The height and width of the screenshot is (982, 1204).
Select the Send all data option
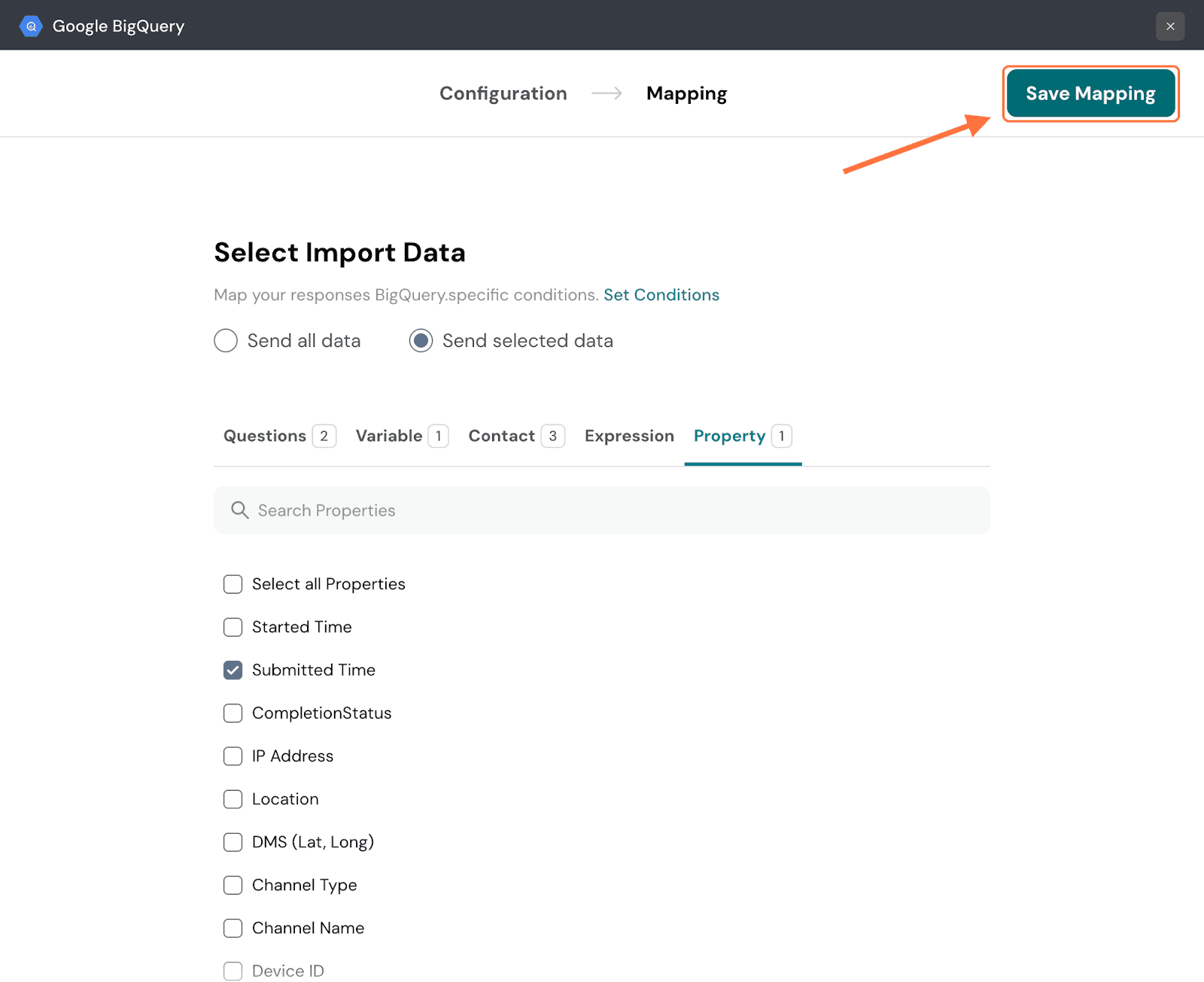click(x=226, y=341)
